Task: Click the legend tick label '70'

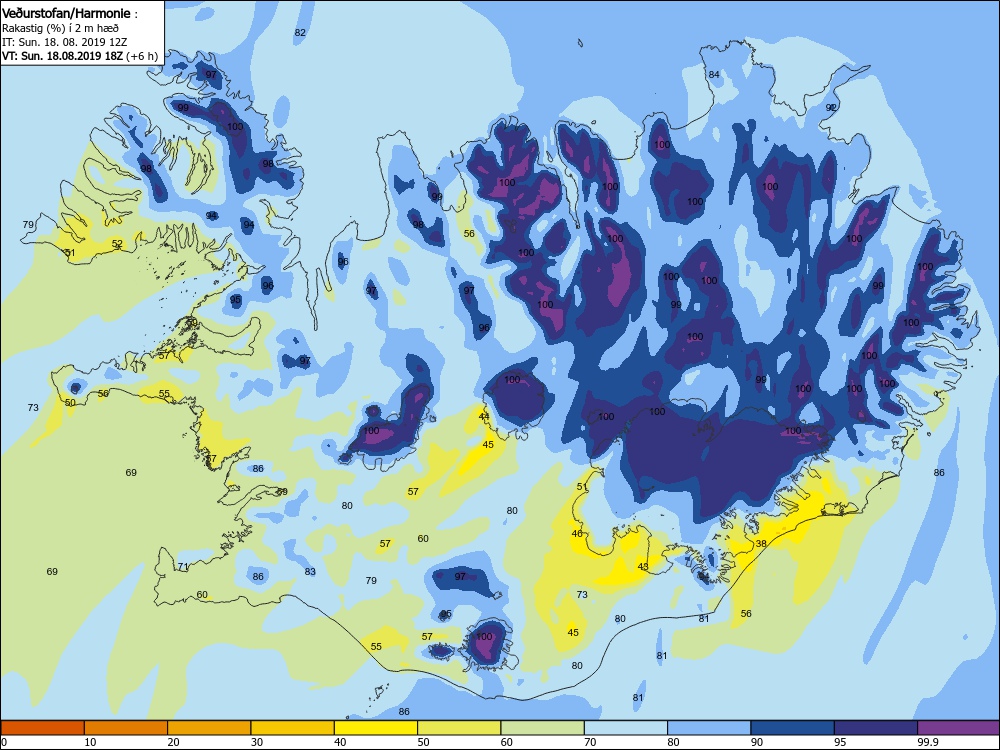Action: pyautogui.click(x=591, y=742)
